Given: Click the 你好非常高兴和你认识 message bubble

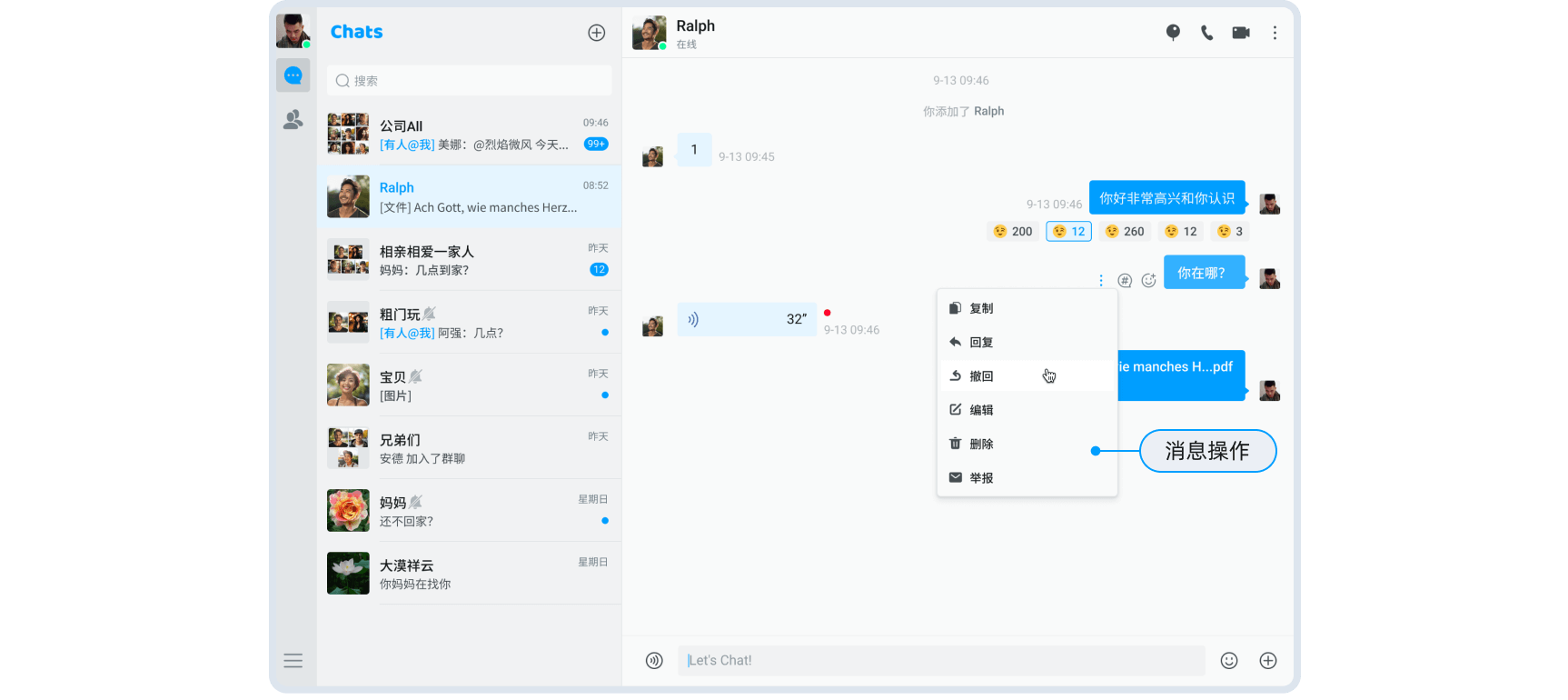Looking at the screenshot, I should pos(1167,197).
